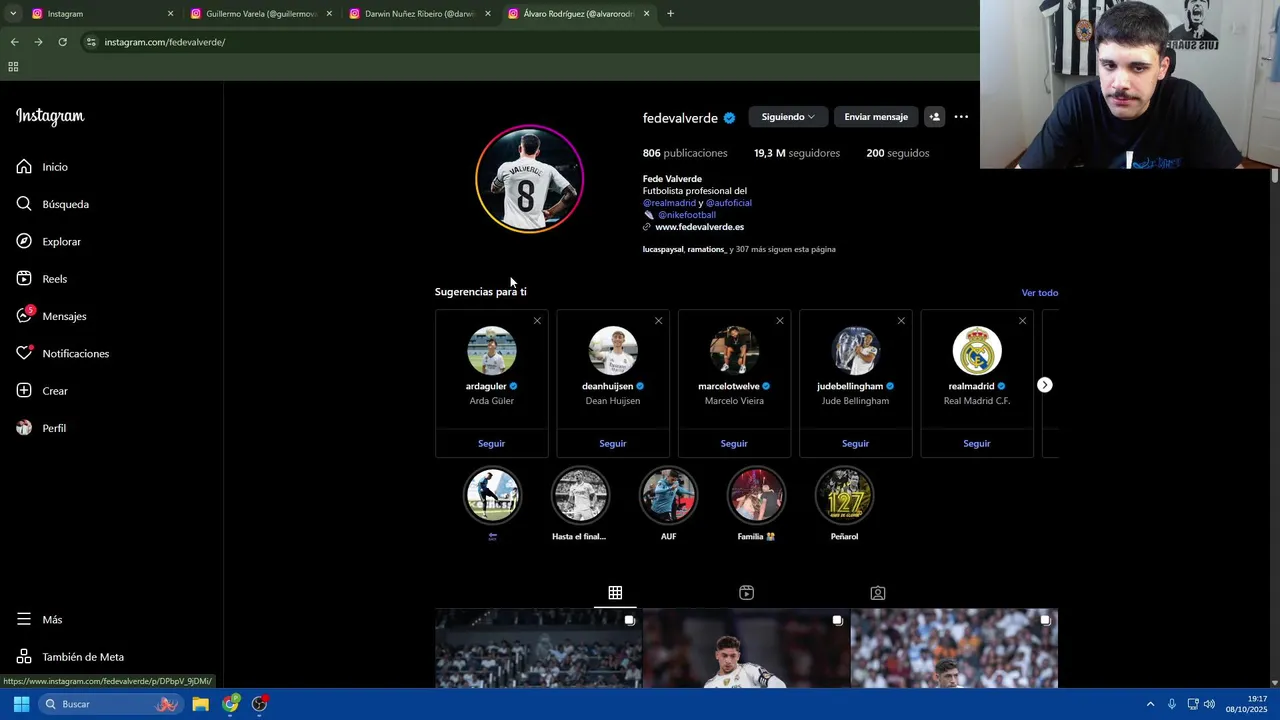Switch to Guillermo Varela browser tab

pyautogui.click(x=262, y=14)
